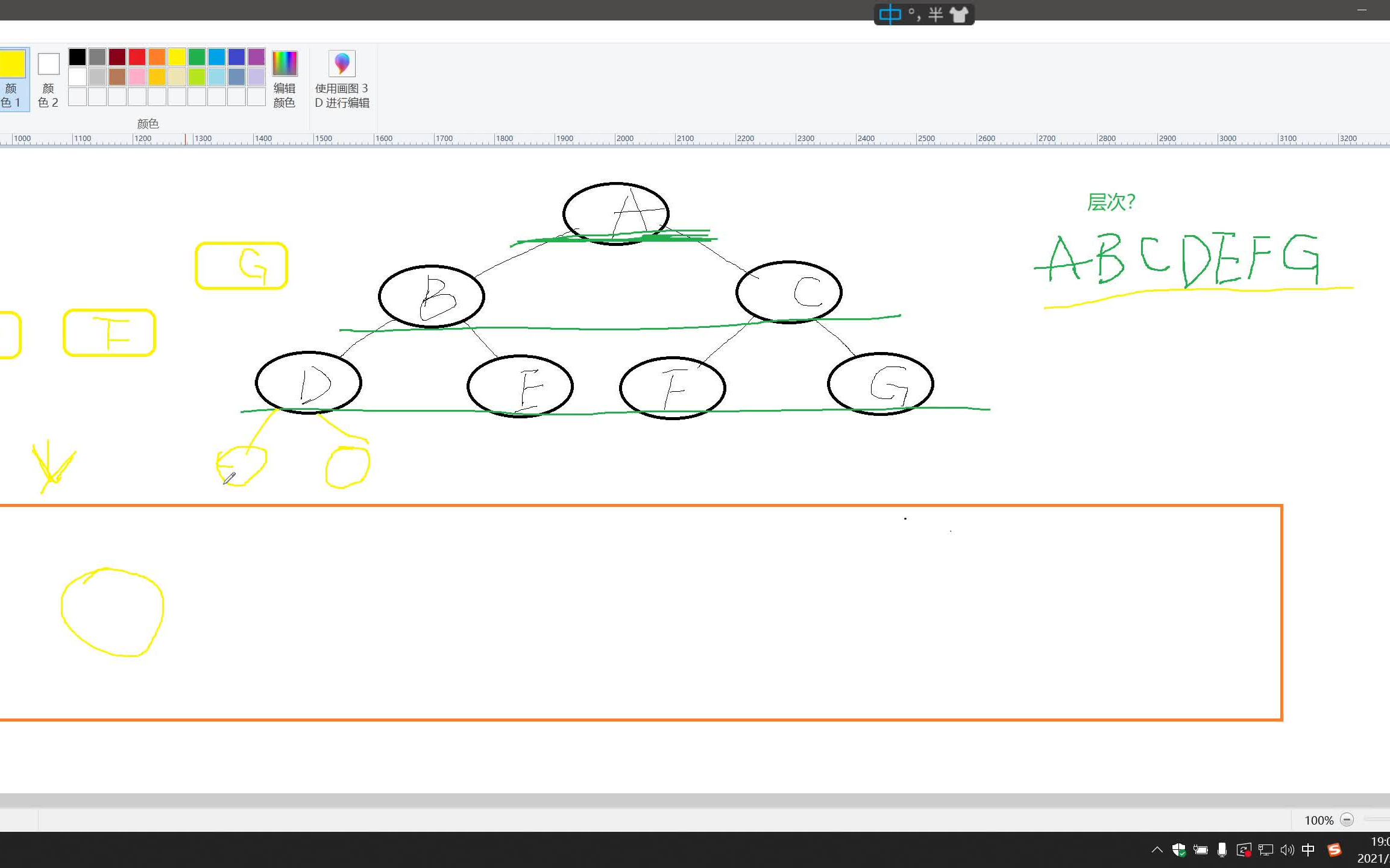This screenshot has height=868, width=1390.
Task: Expand hidden system tray icons chevron
Action: [1157, 850]
